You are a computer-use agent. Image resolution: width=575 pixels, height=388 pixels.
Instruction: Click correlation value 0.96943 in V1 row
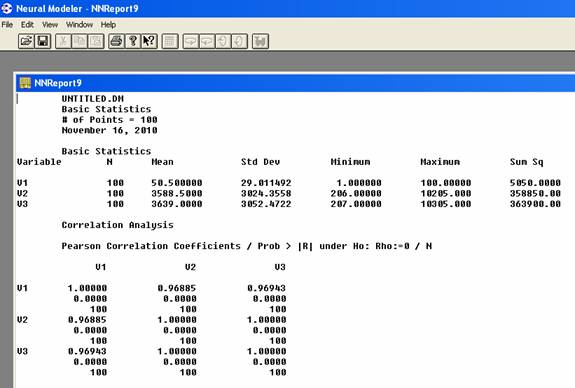(267, 288)
